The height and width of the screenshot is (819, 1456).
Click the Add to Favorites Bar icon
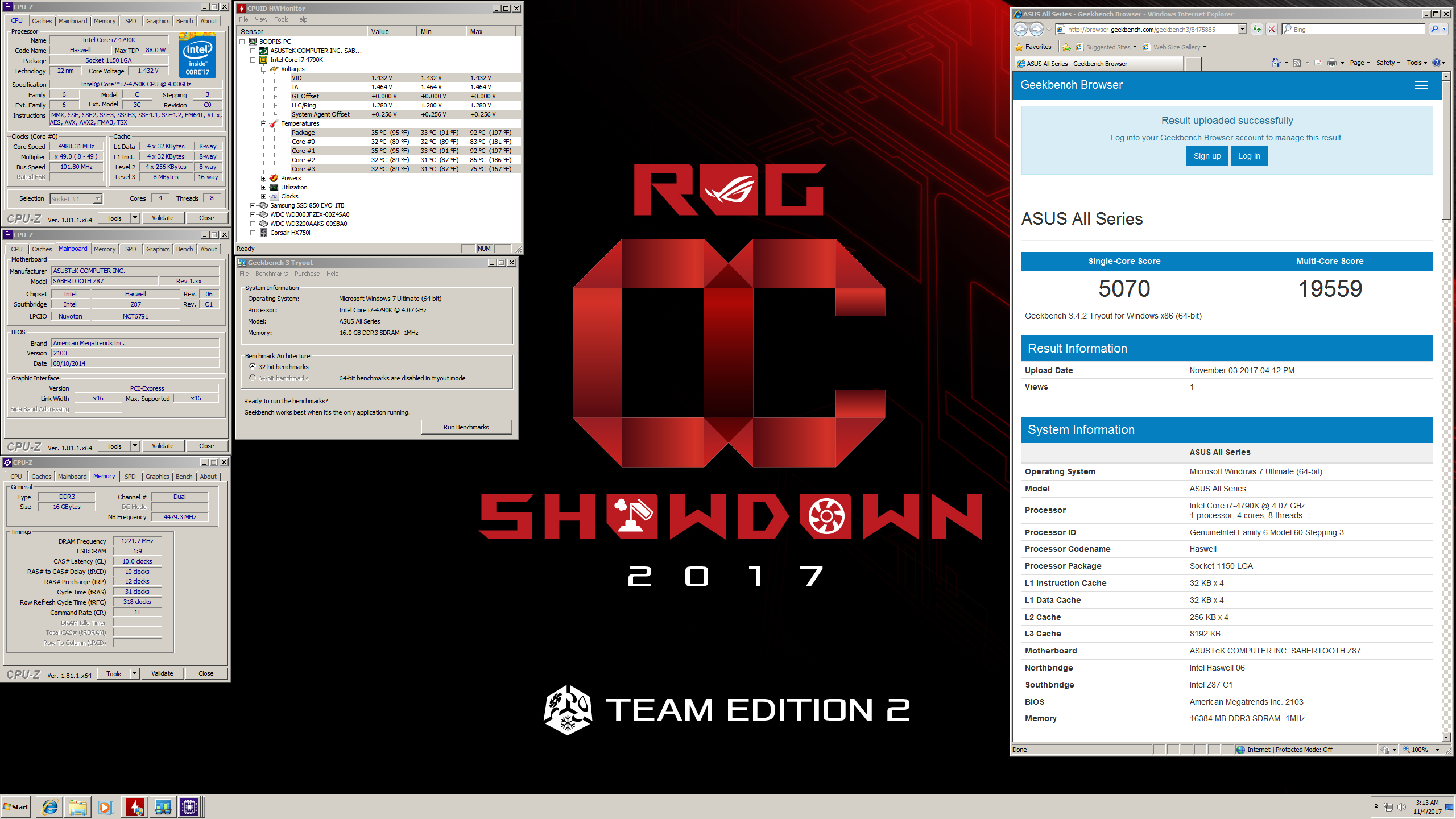1066,47
